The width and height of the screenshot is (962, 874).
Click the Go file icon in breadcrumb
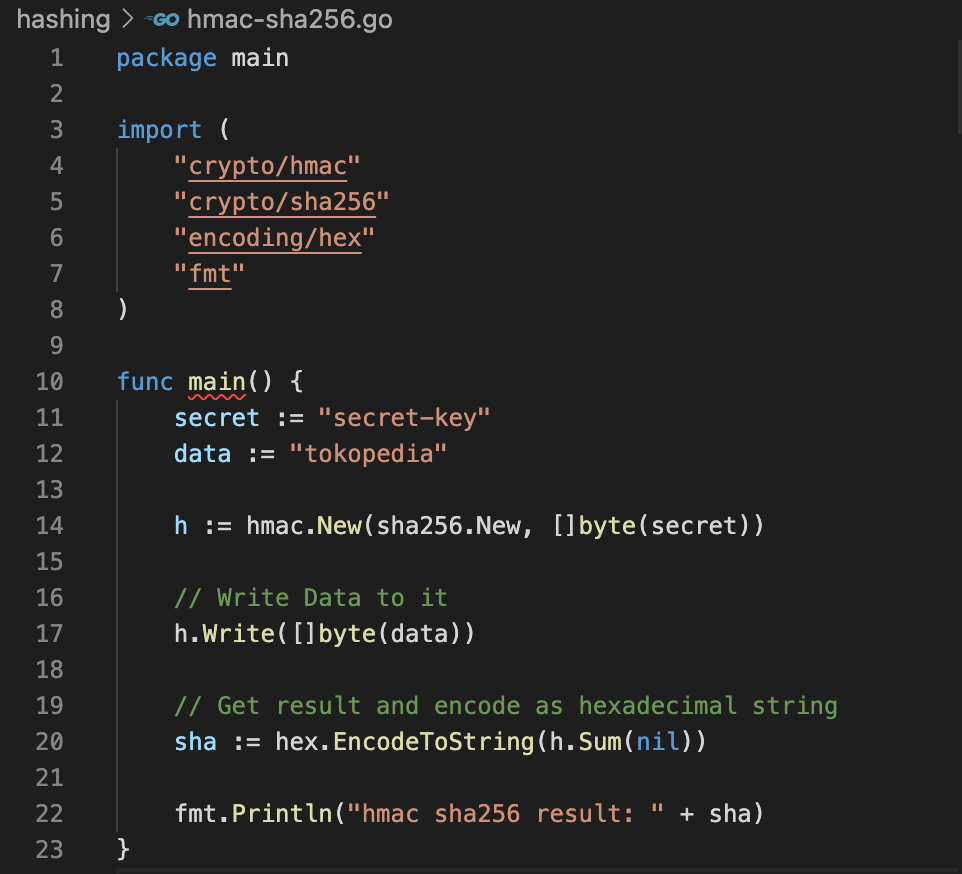coord(163,19)
